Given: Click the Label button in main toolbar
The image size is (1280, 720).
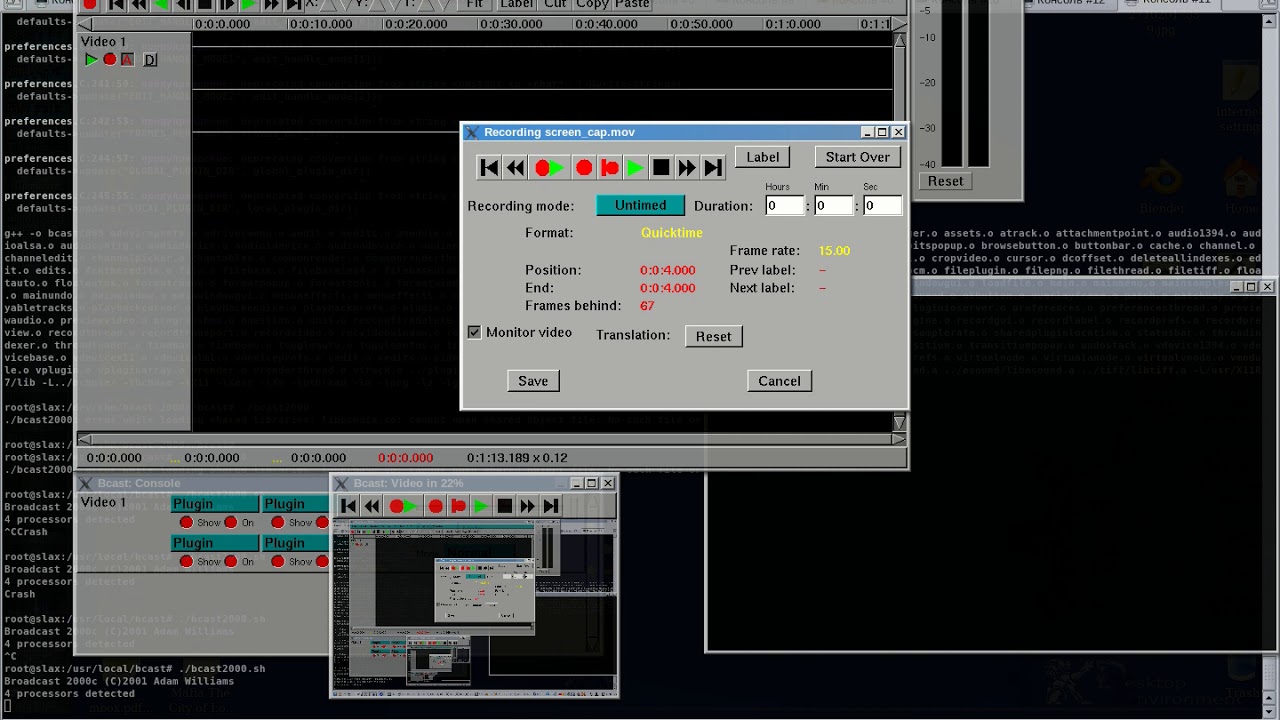Looking at the screenshot, I should (516, 4).
